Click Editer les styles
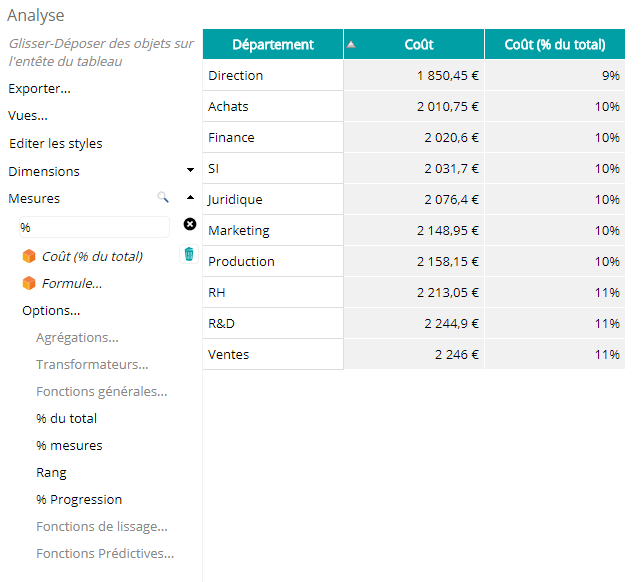 (x=56, y=143)
